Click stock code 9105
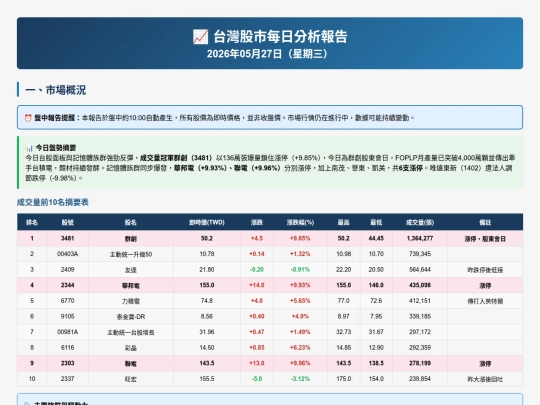This screenshot has height=405, width=540. [x=68, y=316]
